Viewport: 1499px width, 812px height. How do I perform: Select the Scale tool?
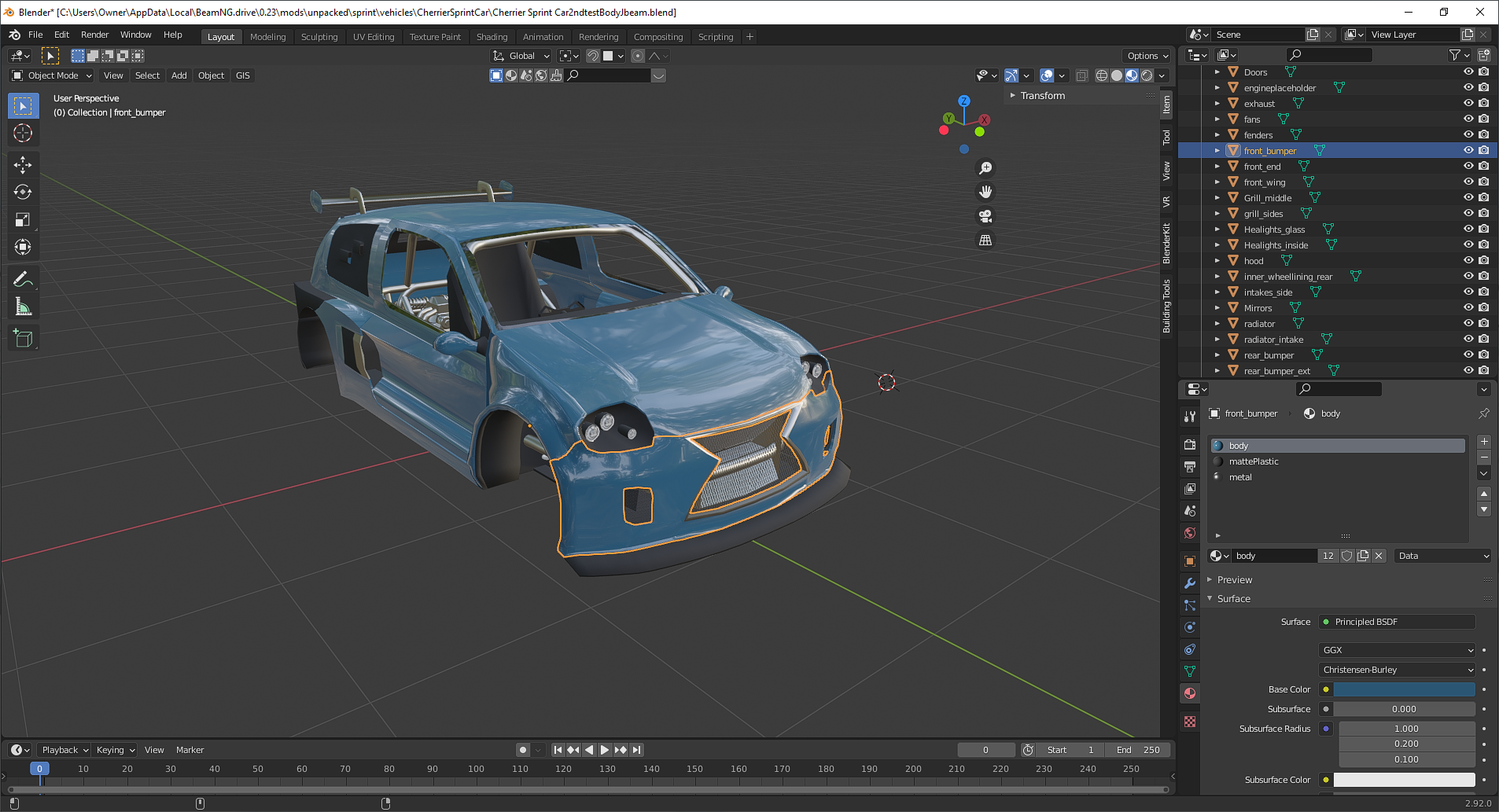[23, 219]
